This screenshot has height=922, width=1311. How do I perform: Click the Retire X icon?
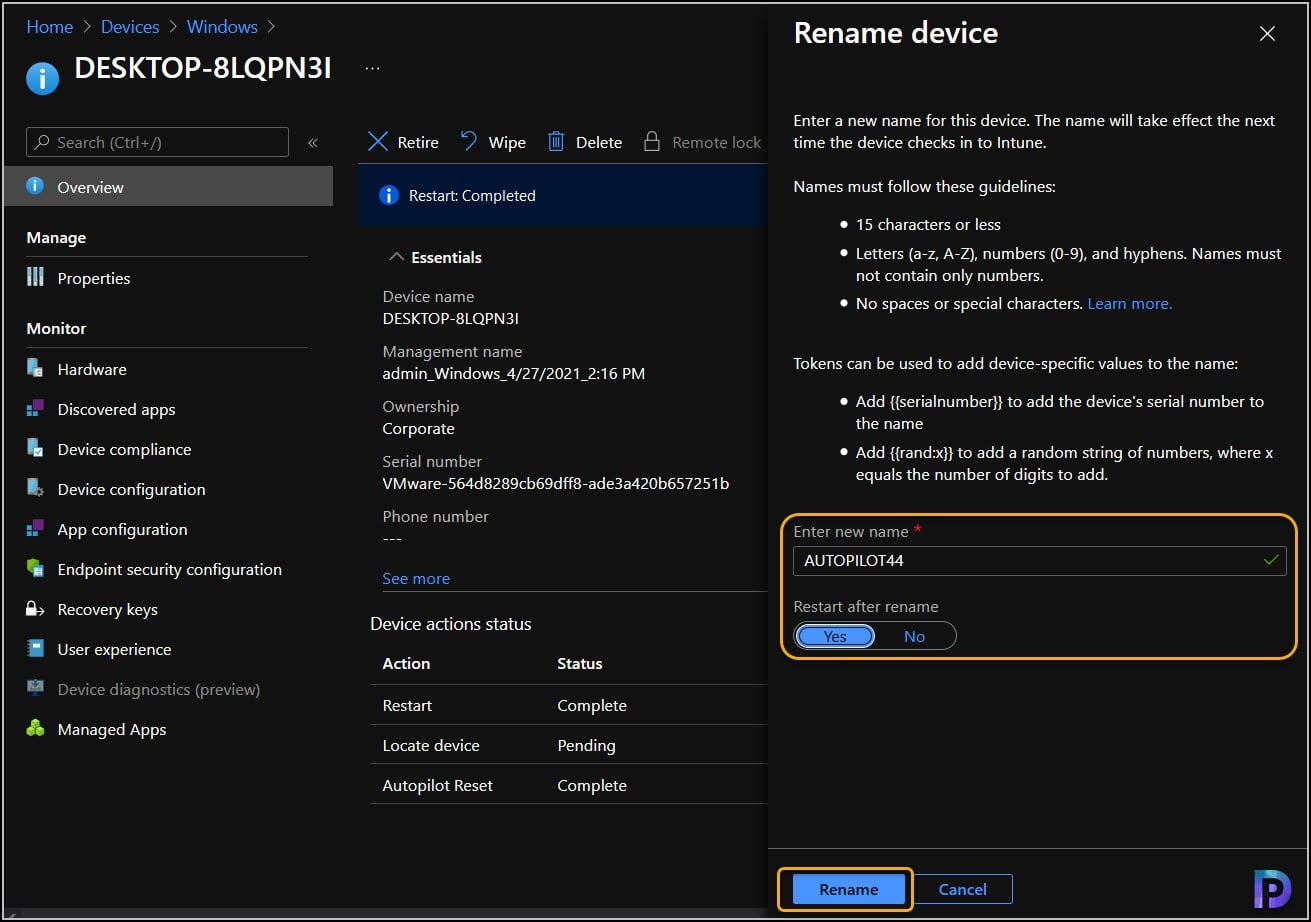pos(378,142)
